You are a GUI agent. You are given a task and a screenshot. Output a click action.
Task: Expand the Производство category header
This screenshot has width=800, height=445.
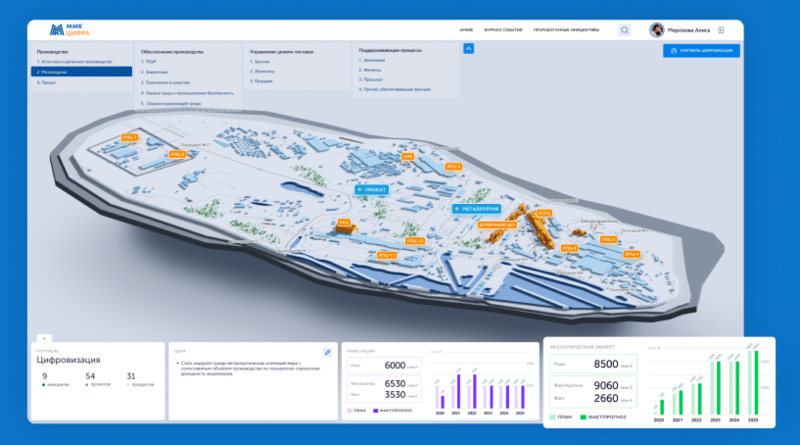click(53, 50)
